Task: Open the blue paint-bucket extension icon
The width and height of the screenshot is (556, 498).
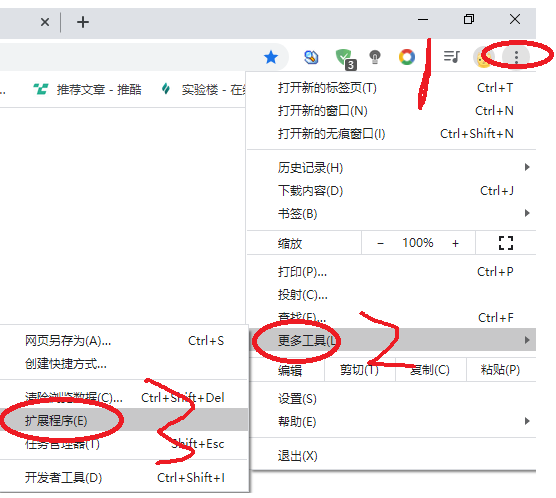Action: pyautogui.click(x=311, y=57)
